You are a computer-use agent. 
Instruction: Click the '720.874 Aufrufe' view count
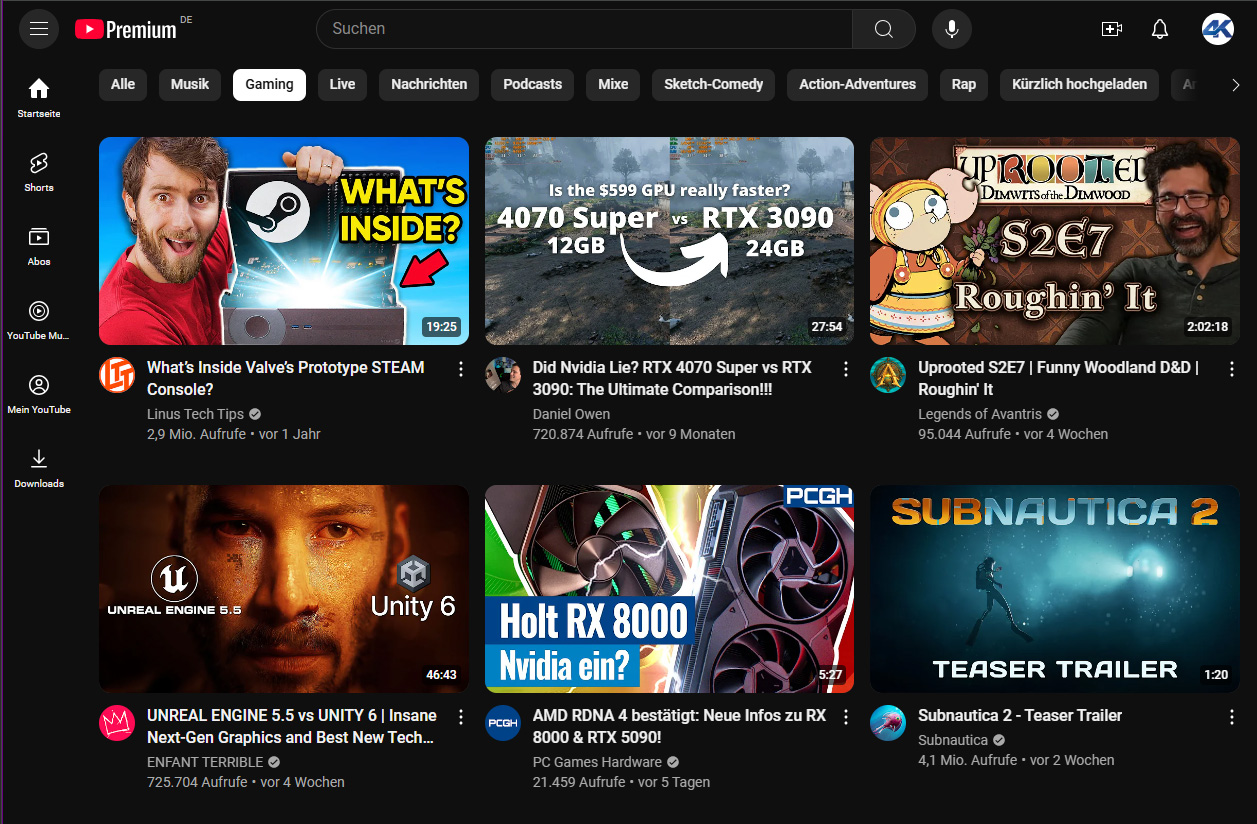(x=583, y=434)
